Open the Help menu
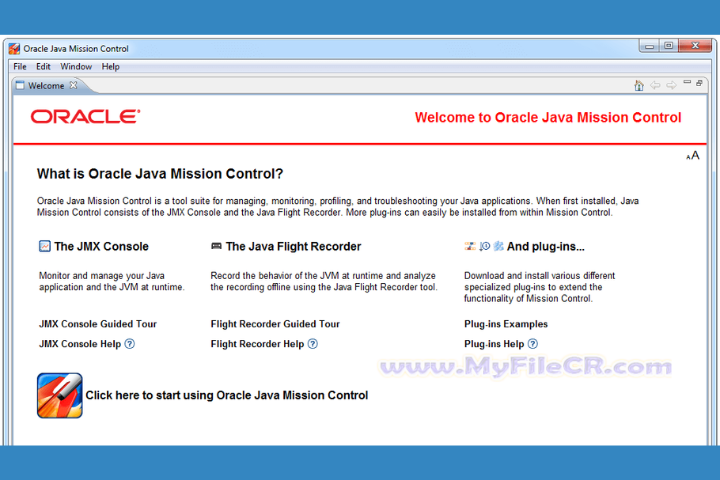The height and width of the screenshot is (480, 720). point(111,67)
